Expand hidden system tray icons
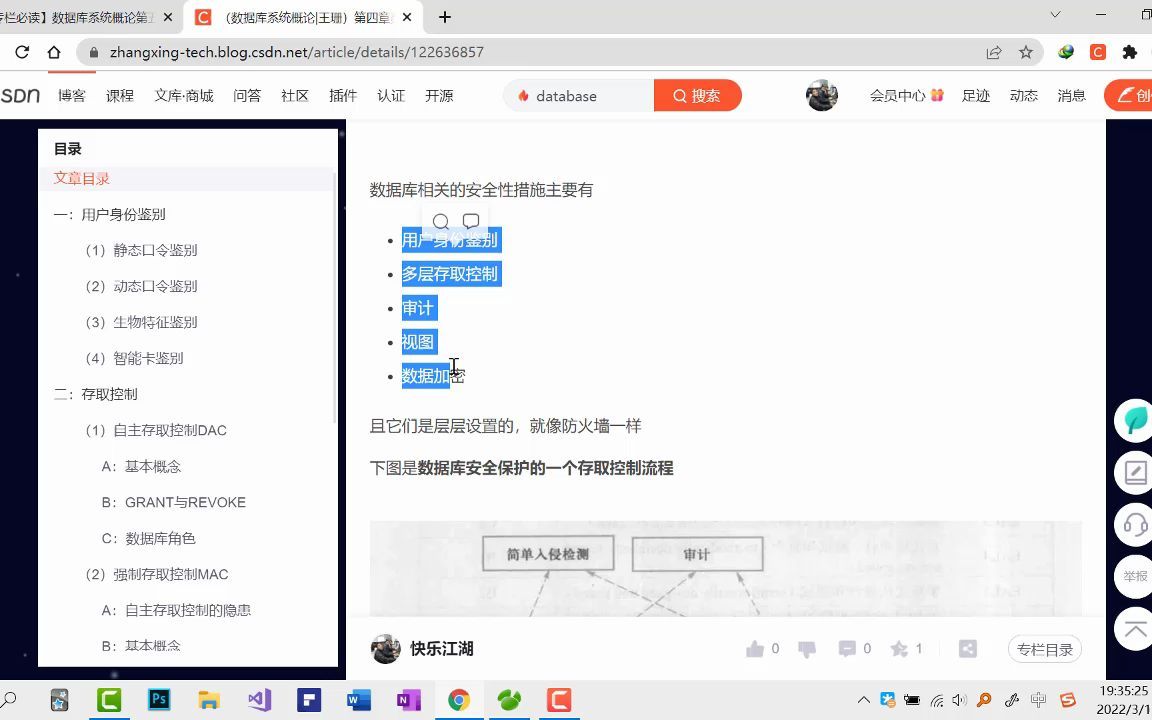The image size is (1152, 720). click(863, 700)
